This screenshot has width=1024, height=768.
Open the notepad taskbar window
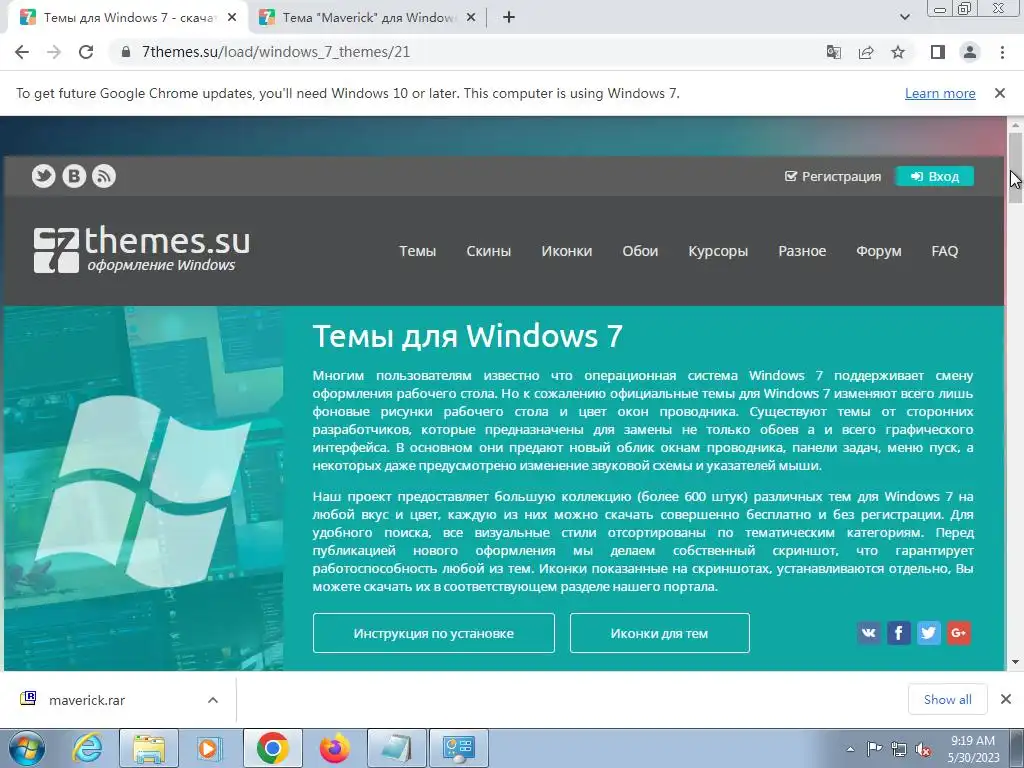397,748
